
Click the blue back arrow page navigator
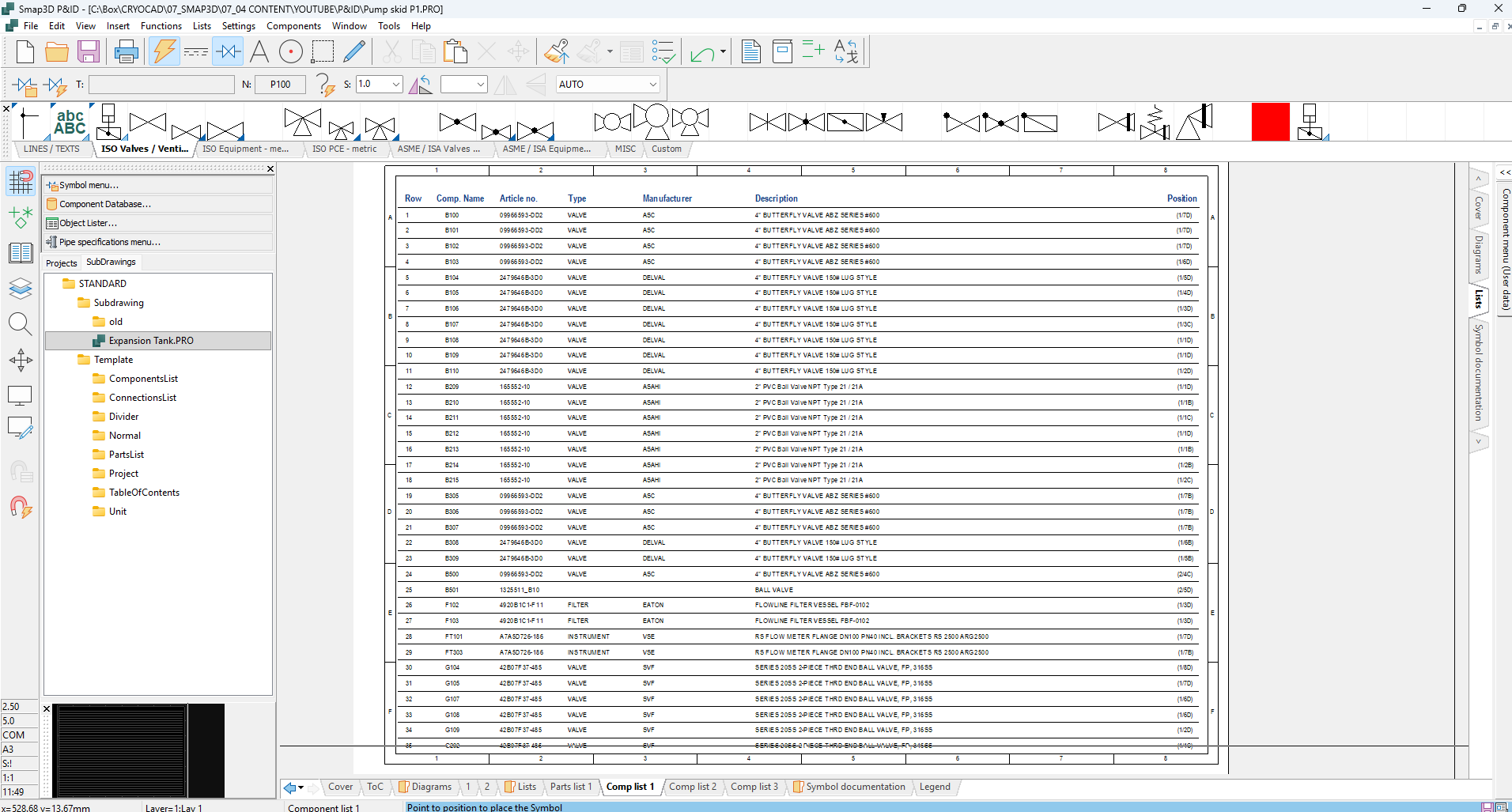coord(290,787)
